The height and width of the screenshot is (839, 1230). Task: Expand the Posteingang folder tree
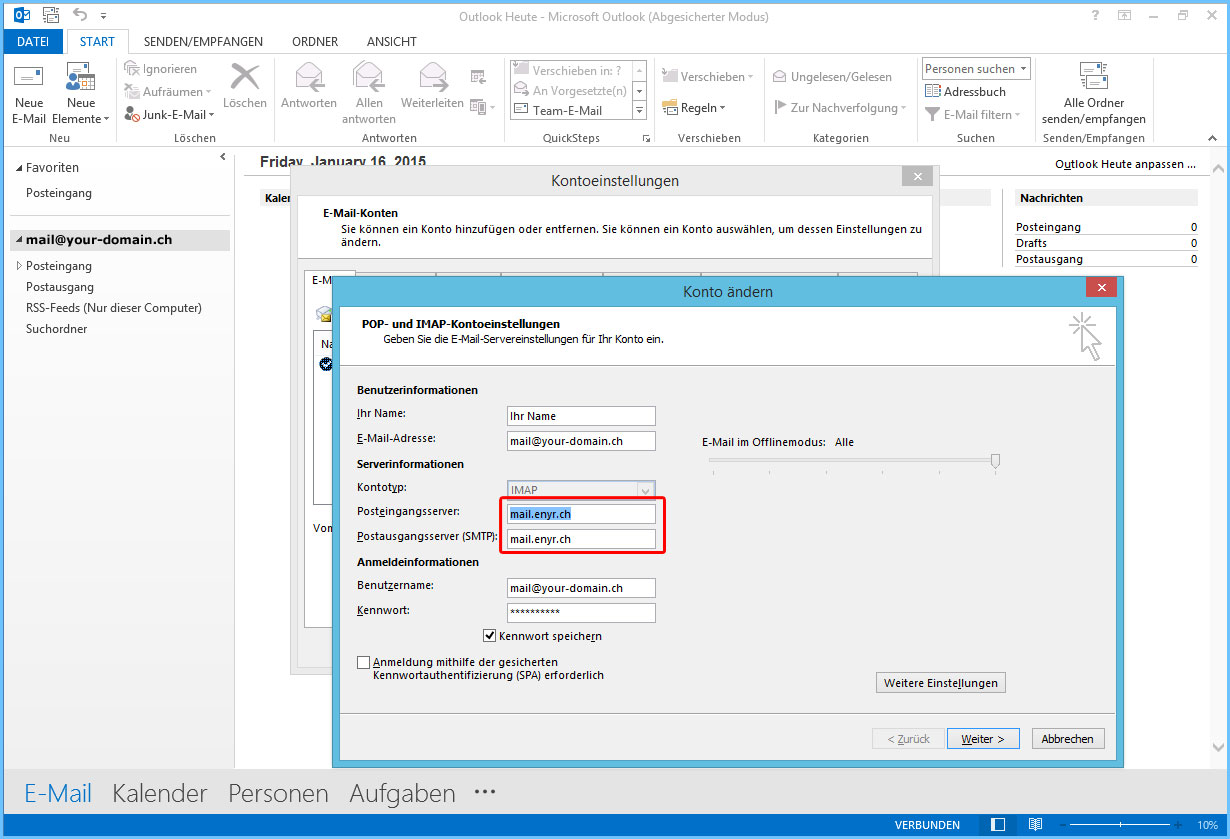click(x=18, y=266)
